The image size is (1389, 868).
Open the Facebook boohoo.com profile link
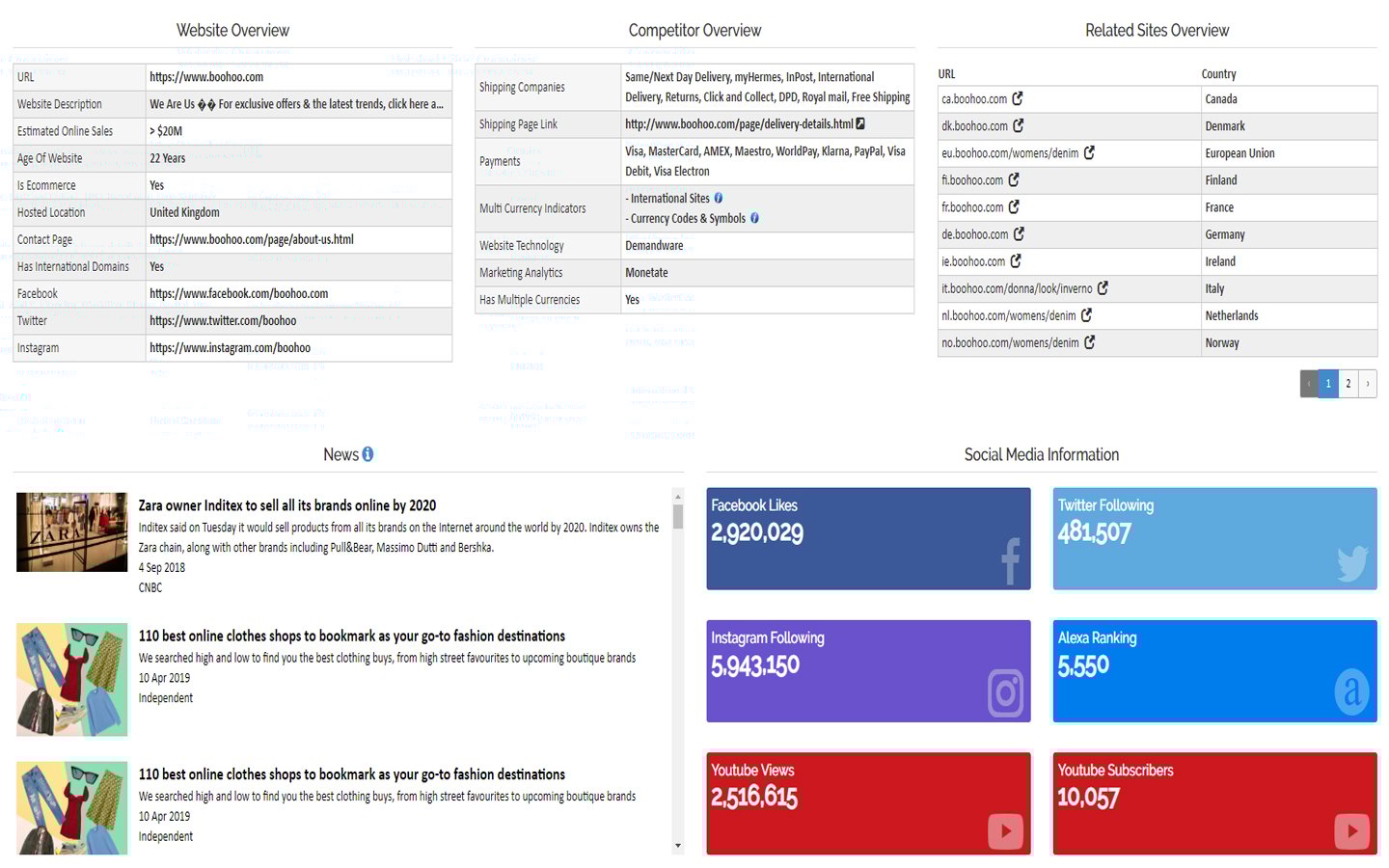(238, 293)
